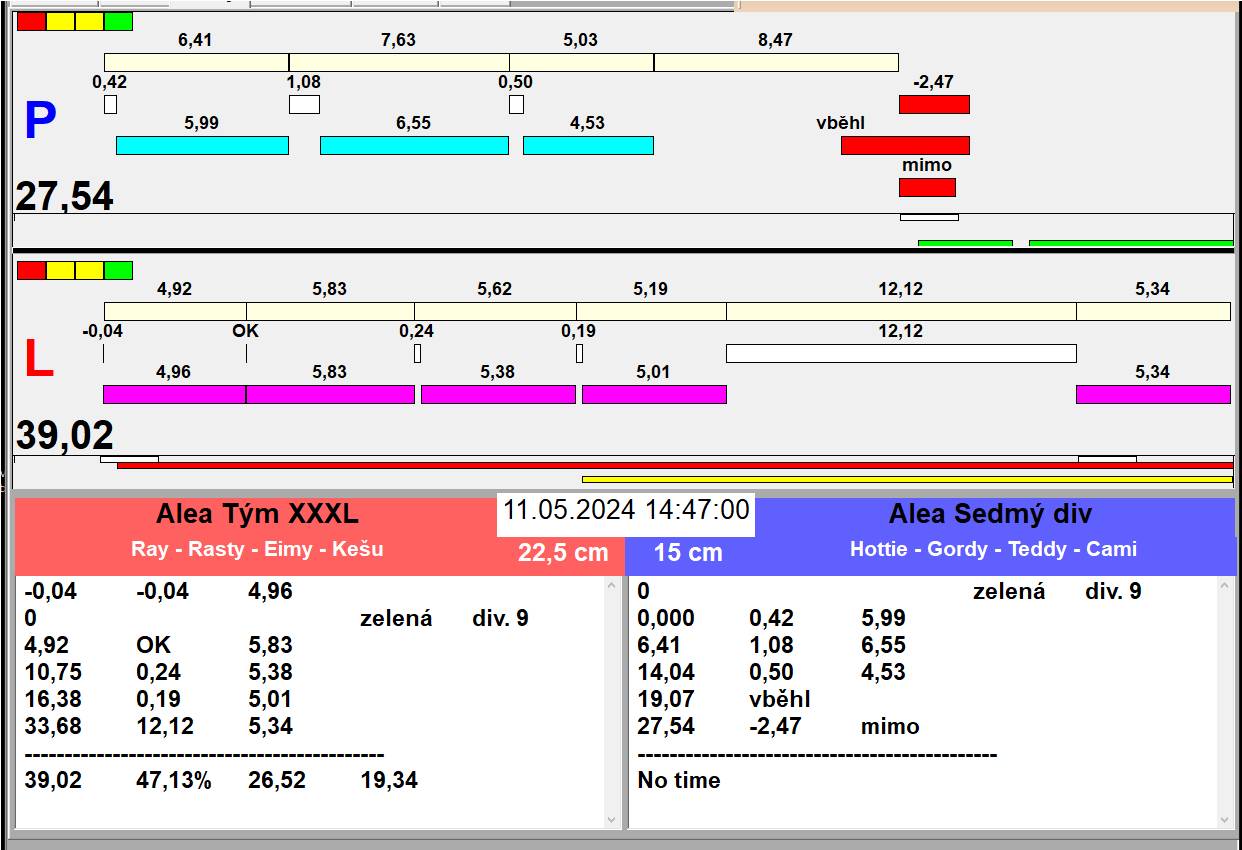1242x850 pixels.
Task: Click the 19,07 row value in right results
Action: (x=666, y=699)
